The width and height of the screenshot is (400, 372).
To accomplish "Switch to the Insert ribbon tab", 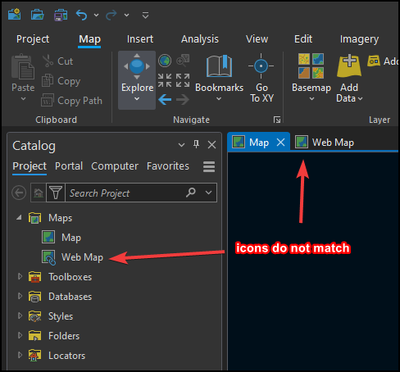I will pos(140,39).
